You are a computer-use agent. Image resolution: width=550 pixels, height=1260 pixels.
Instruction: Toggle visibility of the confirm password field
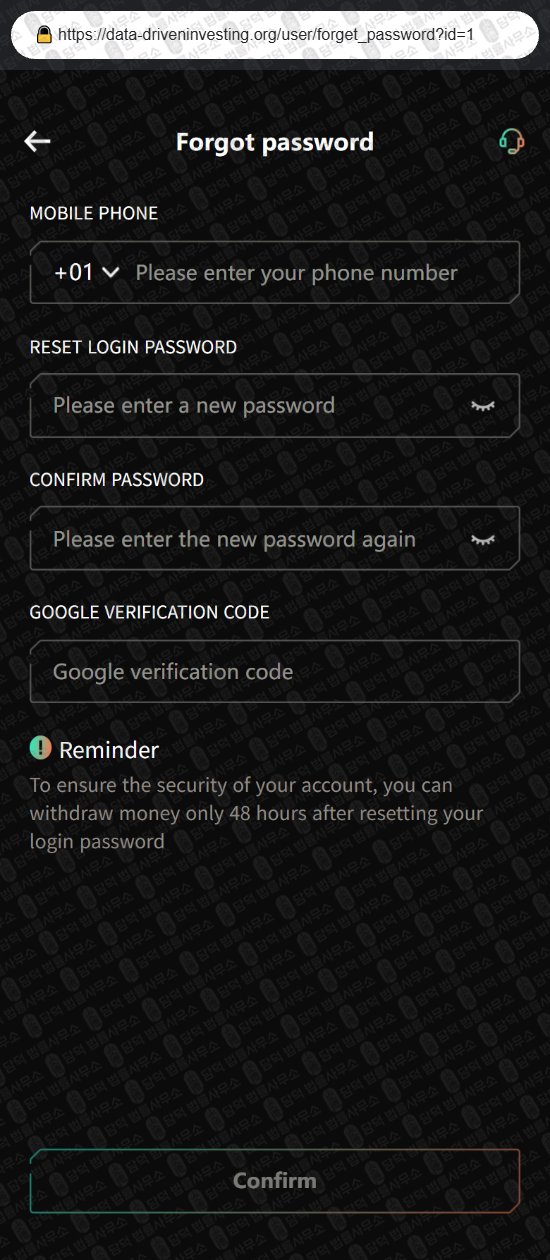coord(483,539)
